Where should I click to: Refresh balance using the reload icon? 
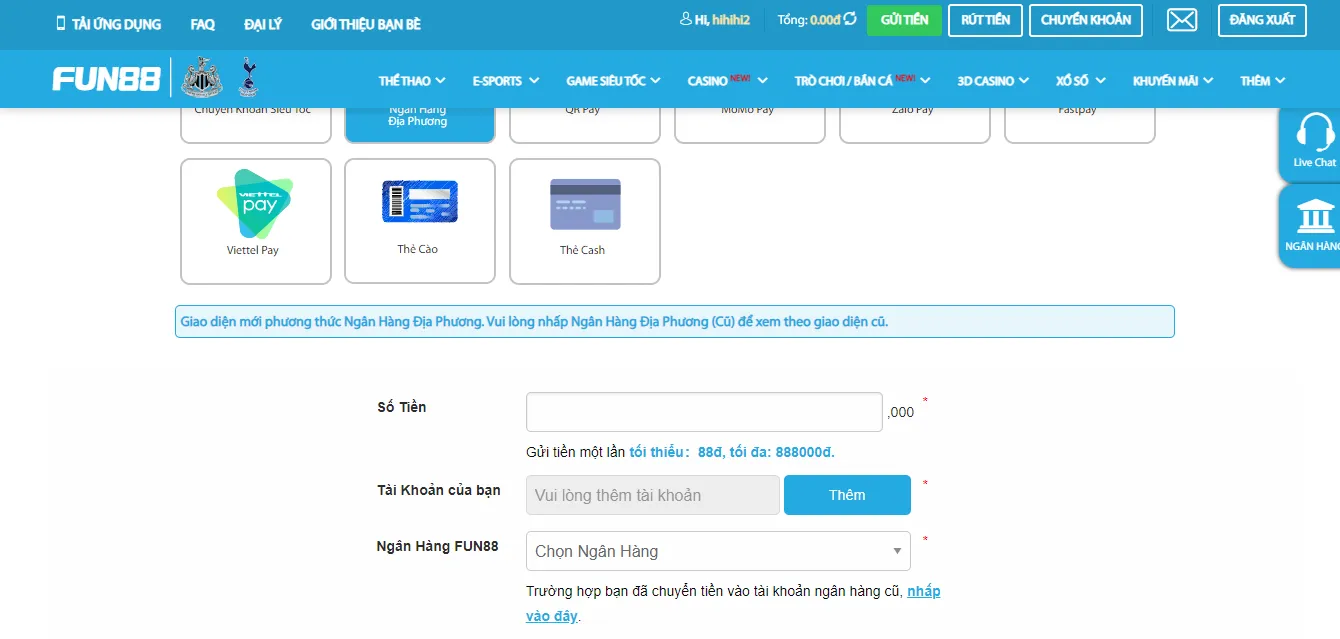[850, 19]
